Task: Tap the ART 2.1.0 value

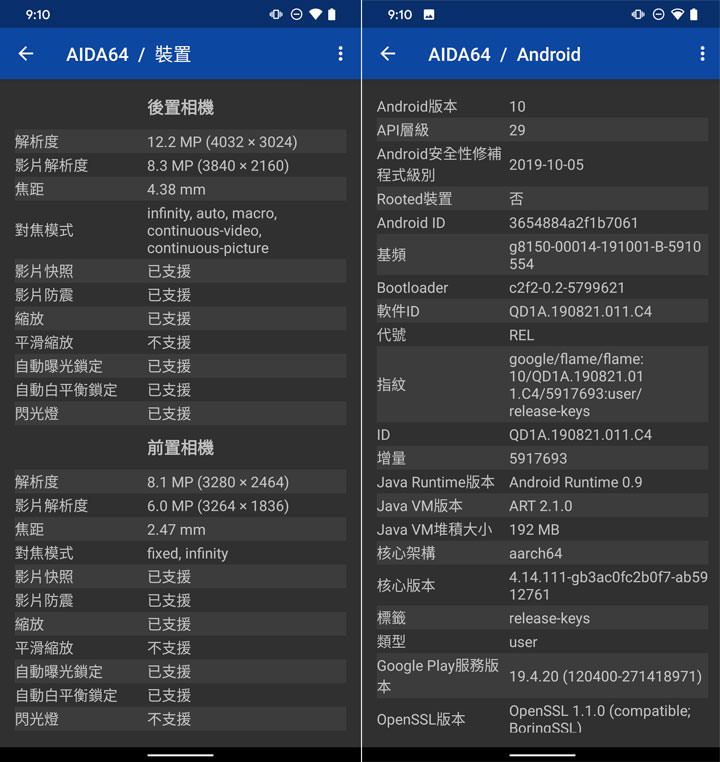Action: click(x=541, y=506)
